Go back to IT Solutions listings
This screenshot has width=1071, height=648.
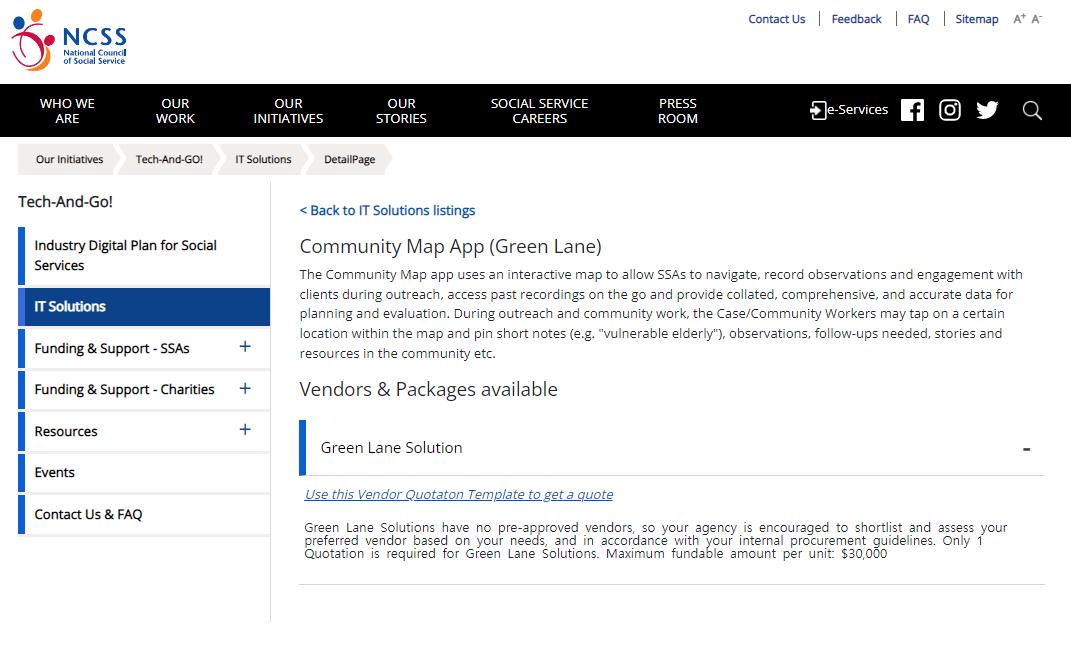[x=387, y=210]
